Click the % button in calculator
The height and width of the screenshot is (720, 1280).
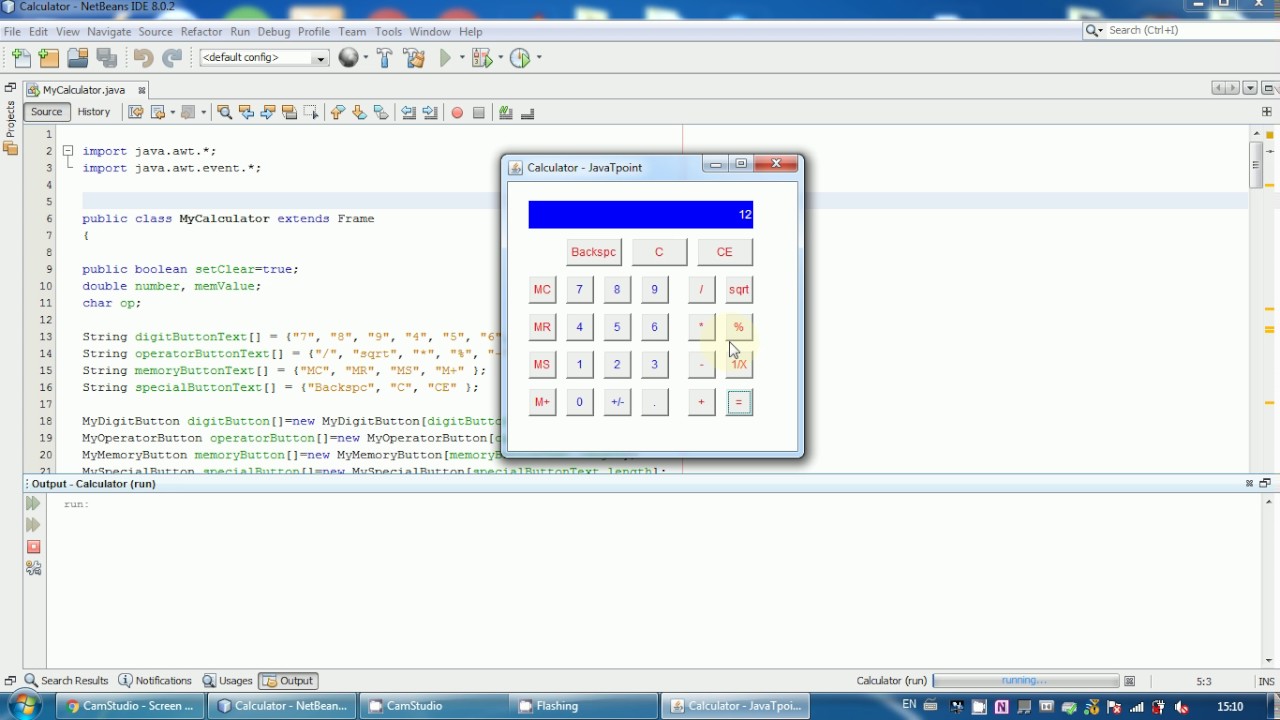739,327
